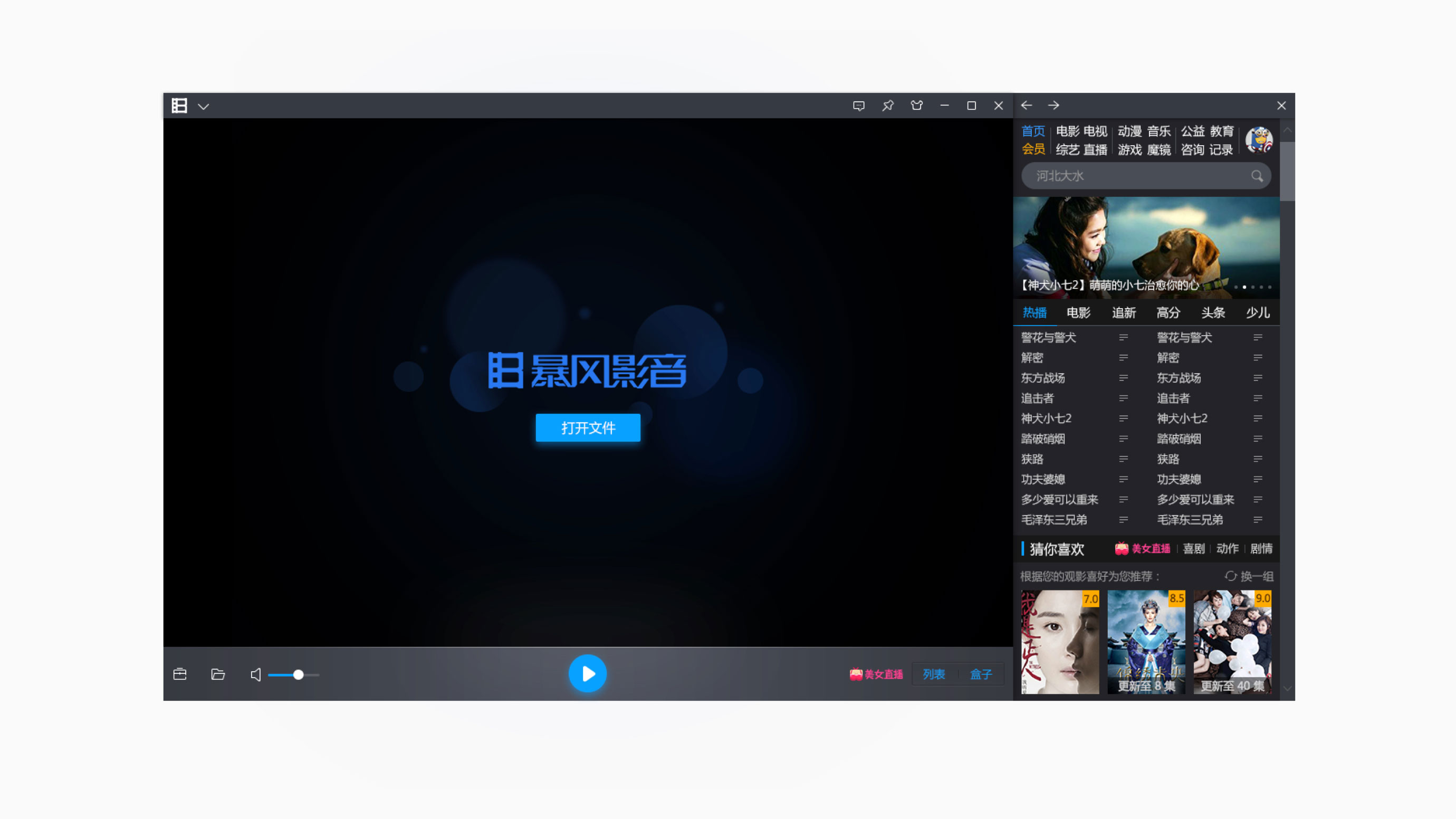Image resolution: width=1456 pixels, height=819 pixels.
Task: Expand list icon for left 解密
Action: click(1124, 358)
